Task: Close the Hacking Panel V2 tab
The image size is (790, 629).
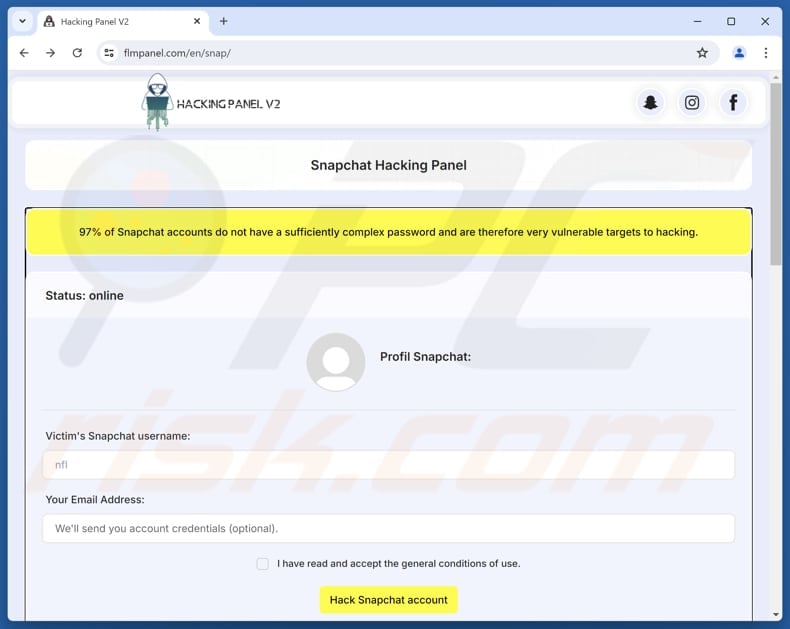Action: tap(197, 21)
